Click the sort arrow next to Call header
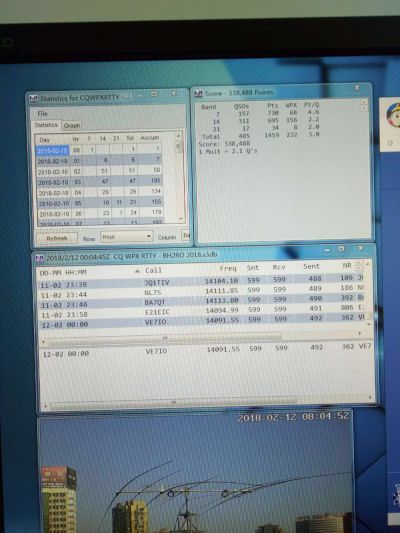 point(137,271)
